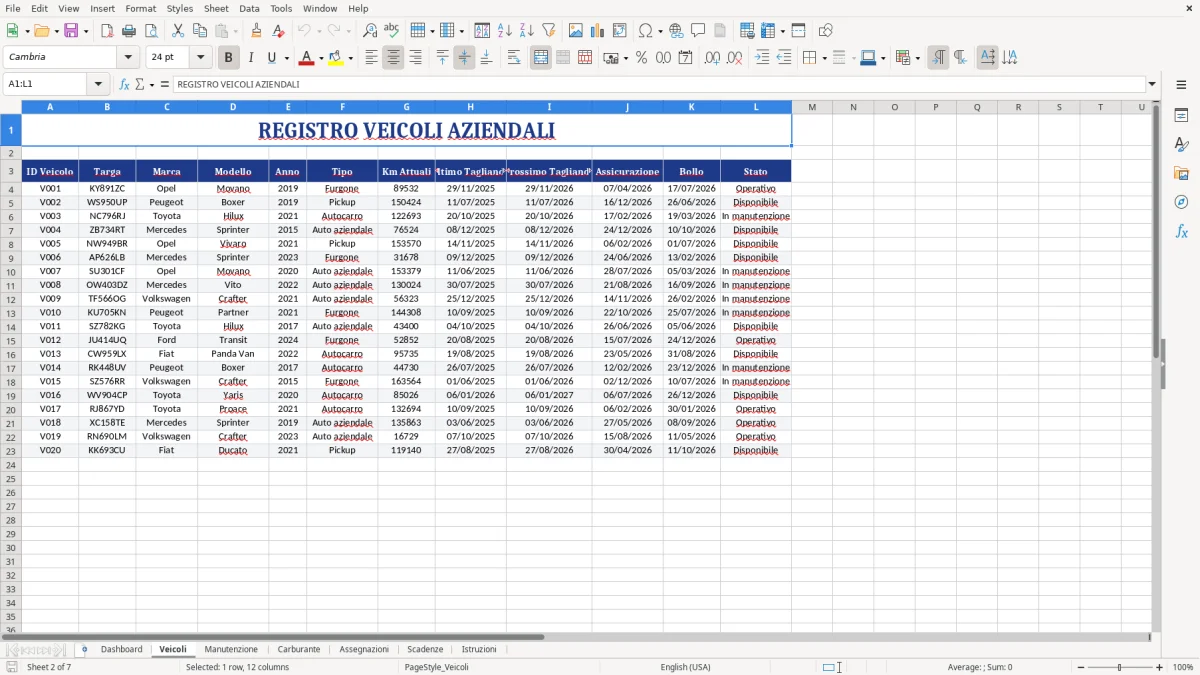Open the Insert Chart tool
This screenshot has width=1200, height=675.
point(596,30)
